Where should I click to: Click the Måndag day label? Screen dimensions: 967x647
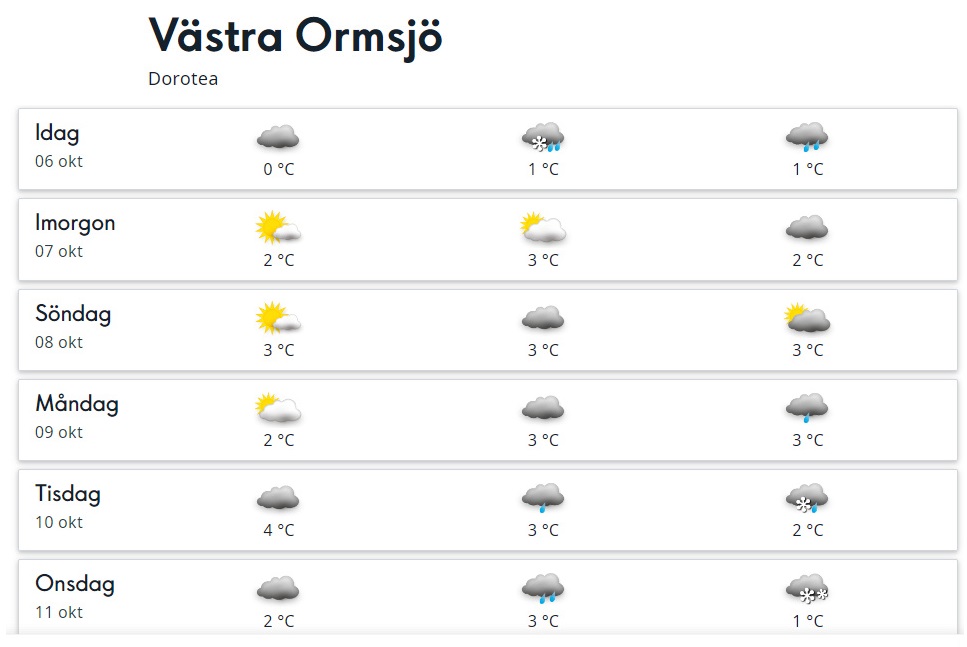(x=77, y=404)
